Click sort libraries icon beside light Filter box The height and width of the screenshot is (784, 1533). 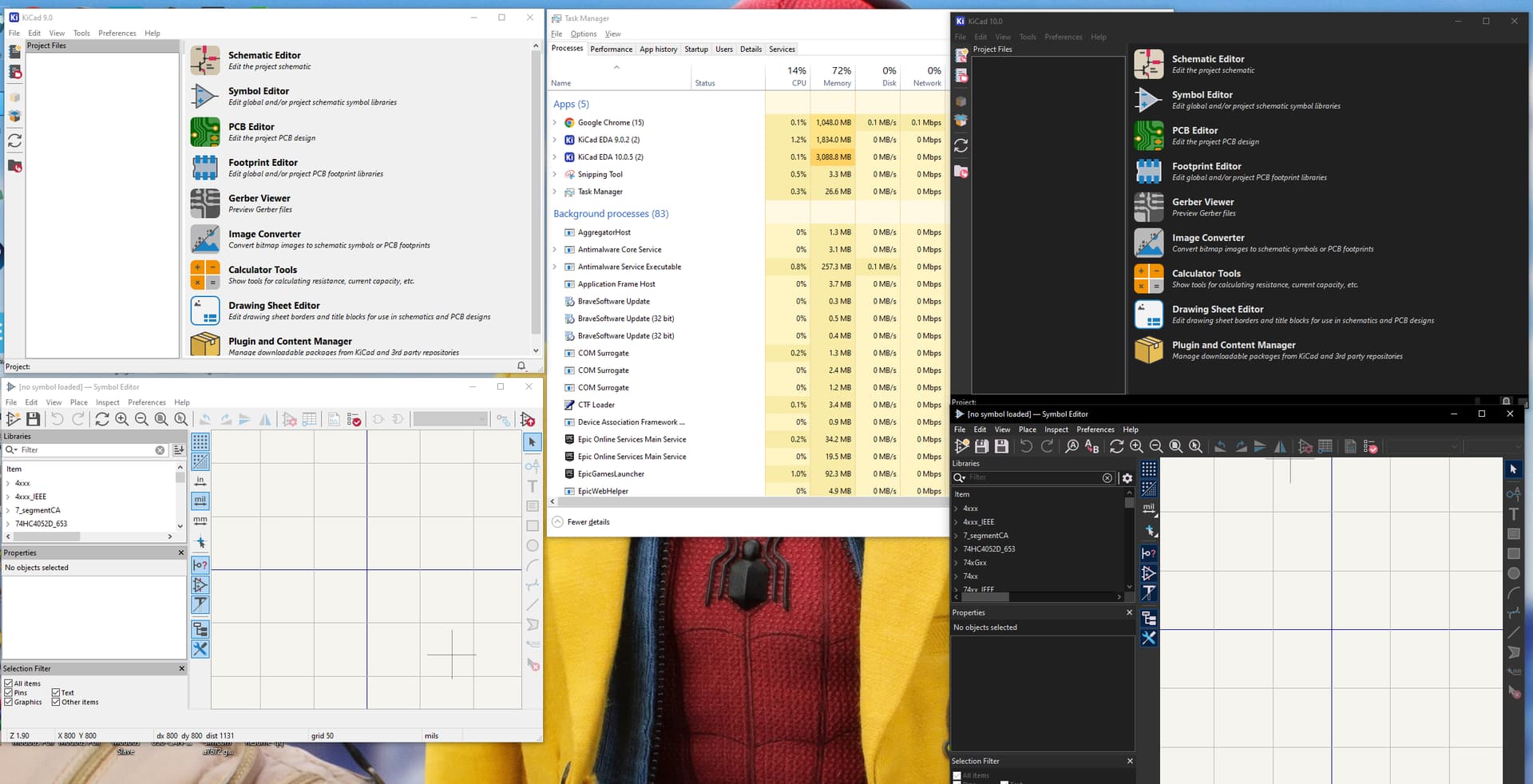(179, 450)
